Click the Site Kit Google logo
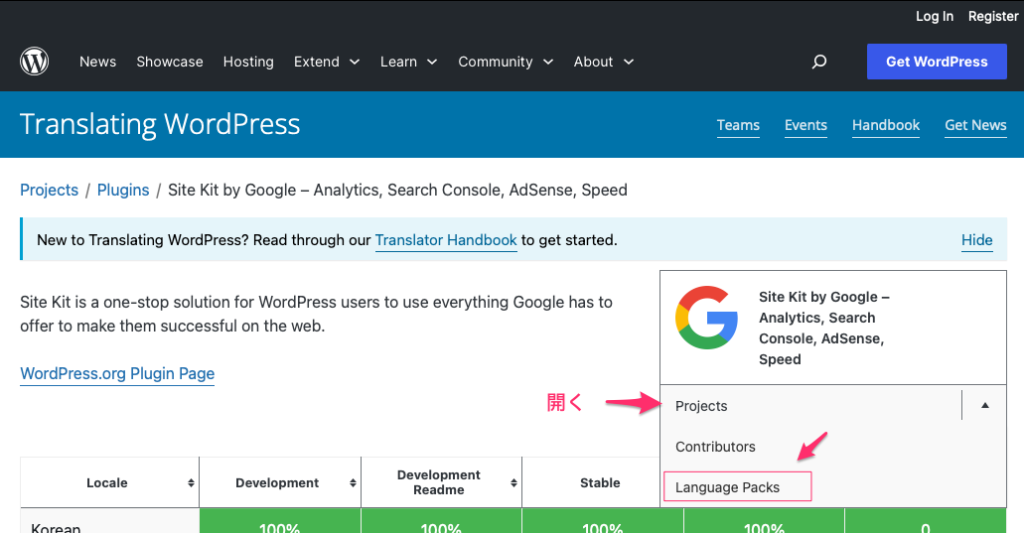1024x533 pixels. (707, 317)
